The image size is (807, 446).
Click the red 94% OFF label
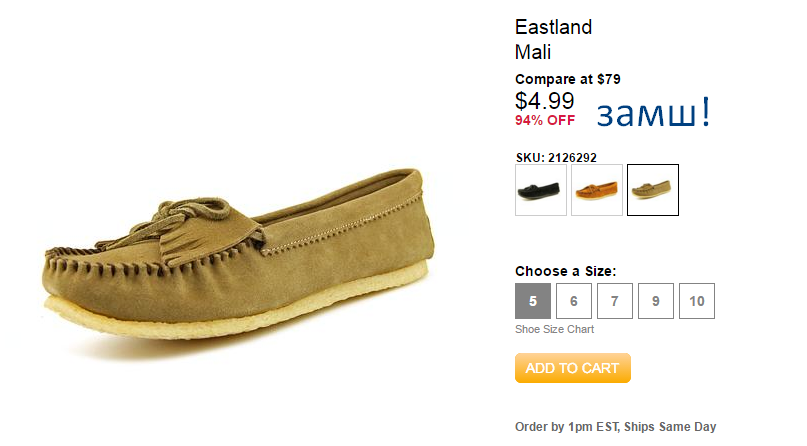(545, 120)
